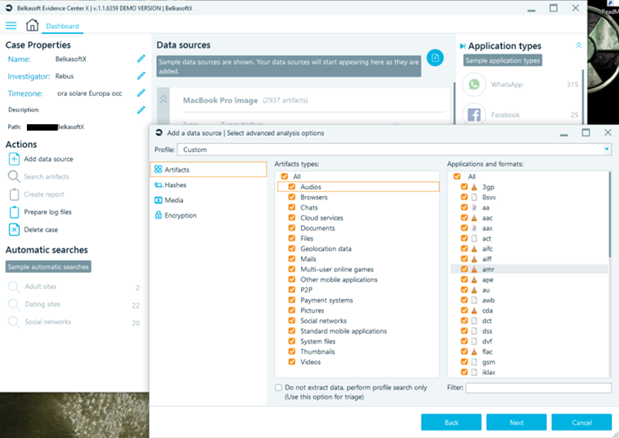Switch to the Dashboard tab
Viewport: 619px width, 438px height.
coord(62,26)
